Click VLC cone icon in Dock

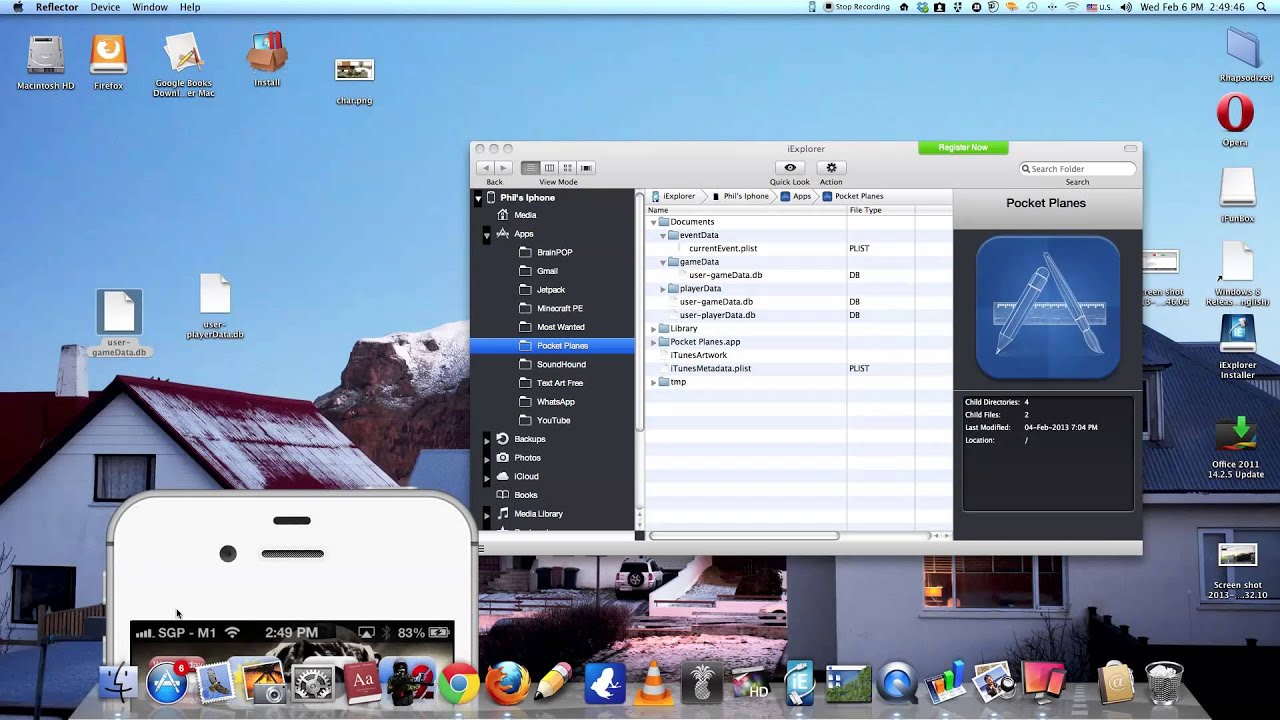tap(654, 684)
